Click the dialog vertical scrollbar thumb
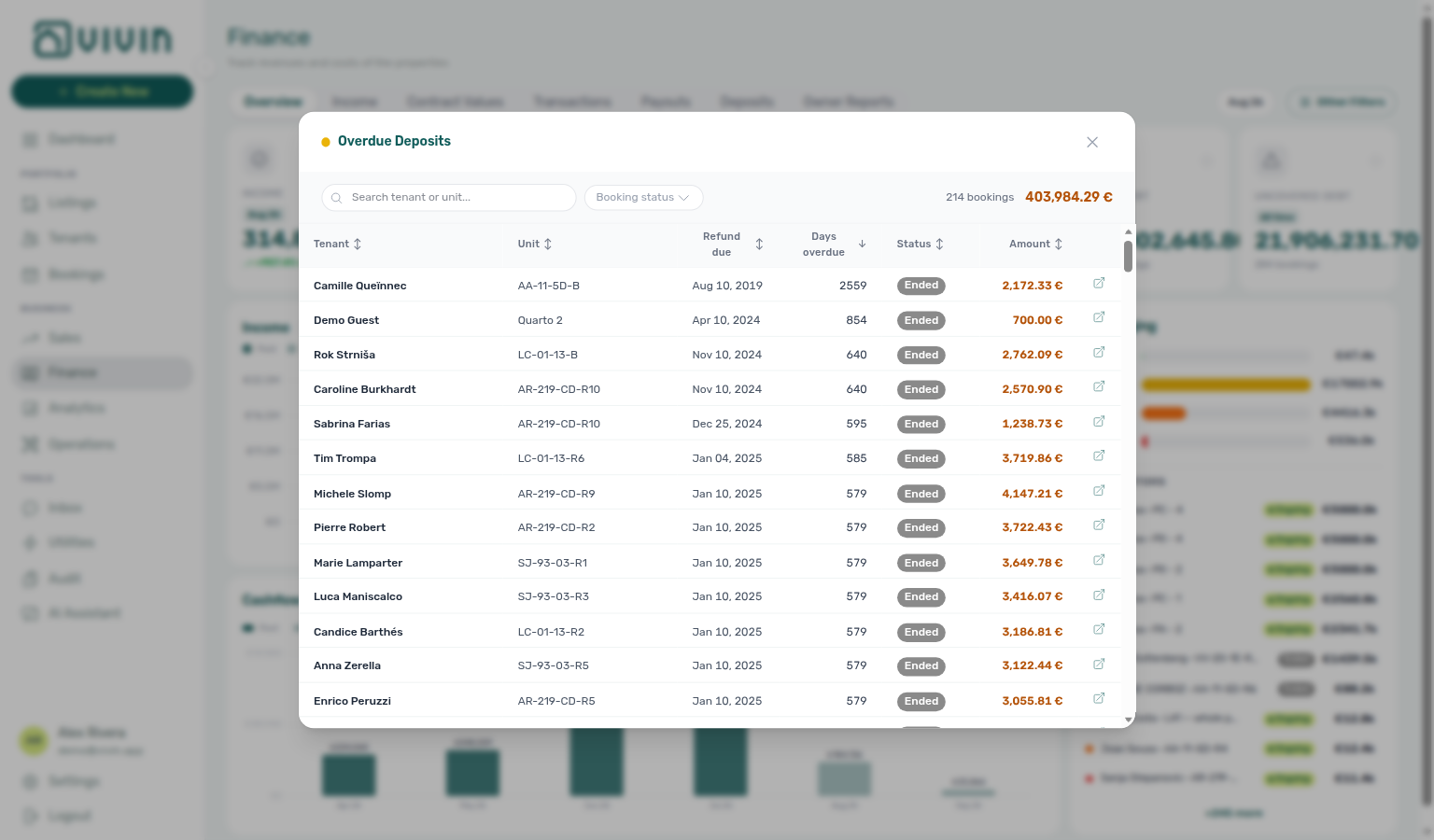This screenshot has width=1434, height=840. coord(1128,257)
